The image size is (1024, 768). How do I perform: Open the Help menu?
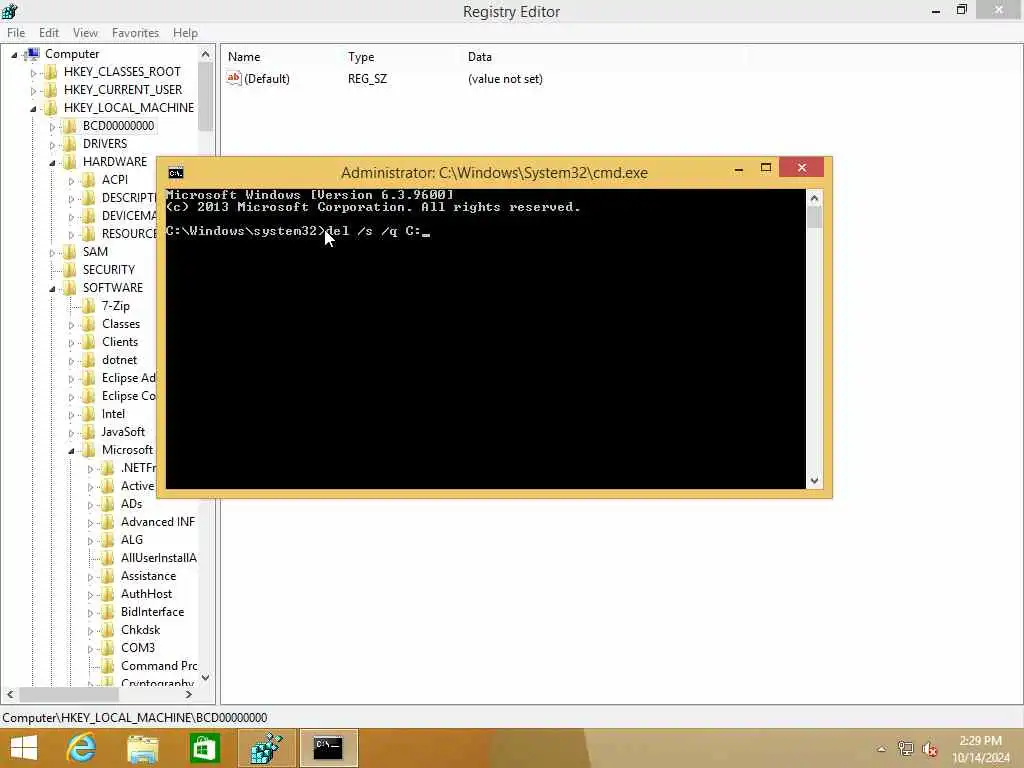pos(185,33)
